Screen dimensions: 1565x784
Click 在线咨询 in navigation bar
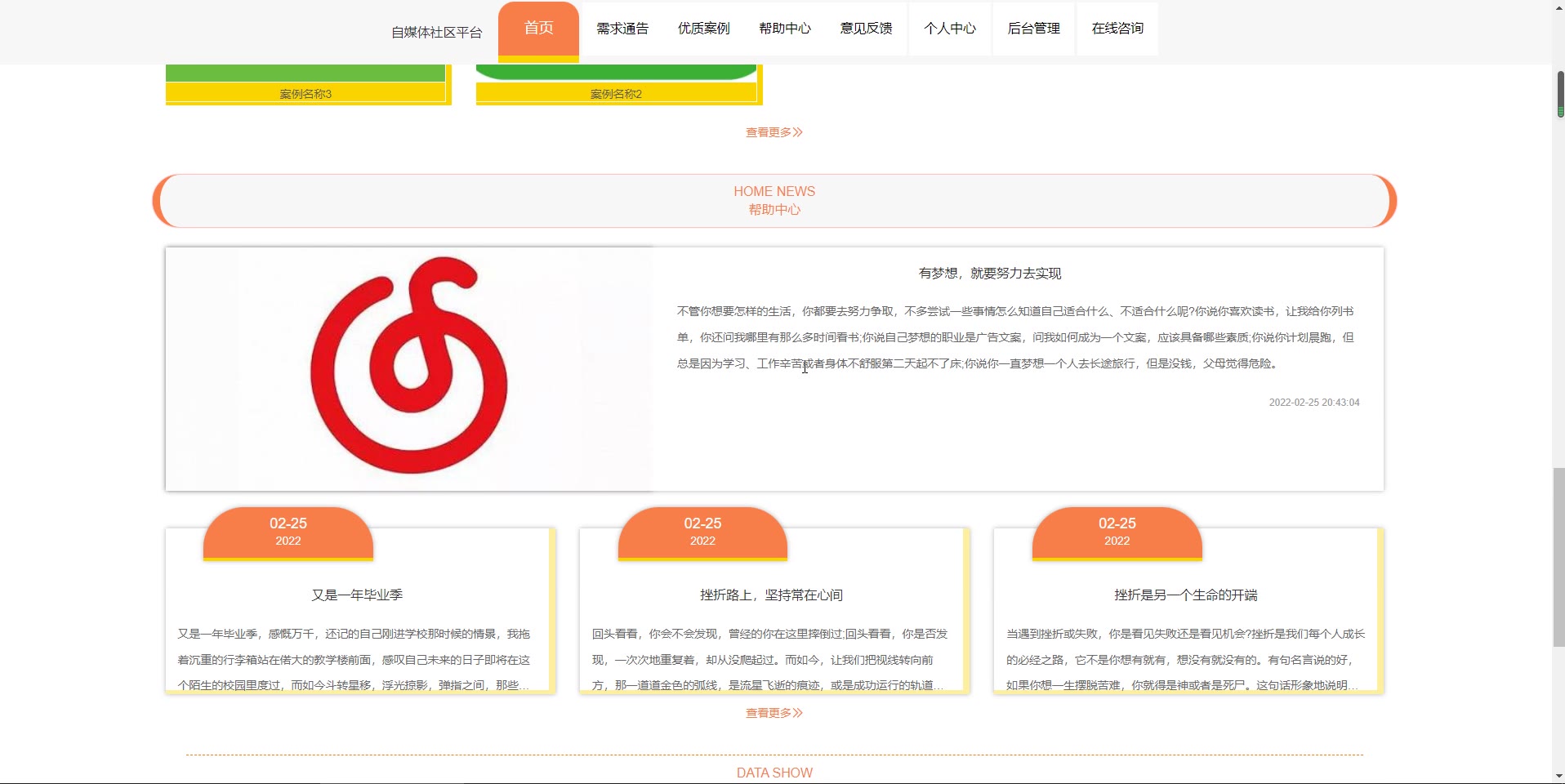[1117, 29]
